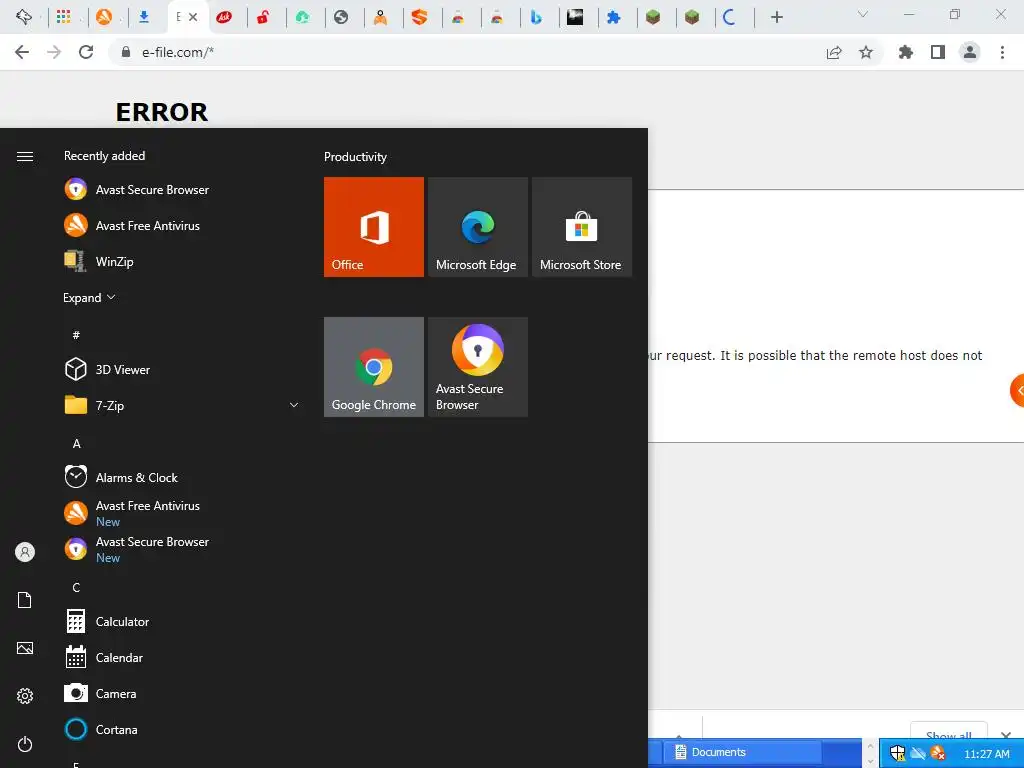Click the A letter group header
1024x768 pixels.
76,443
